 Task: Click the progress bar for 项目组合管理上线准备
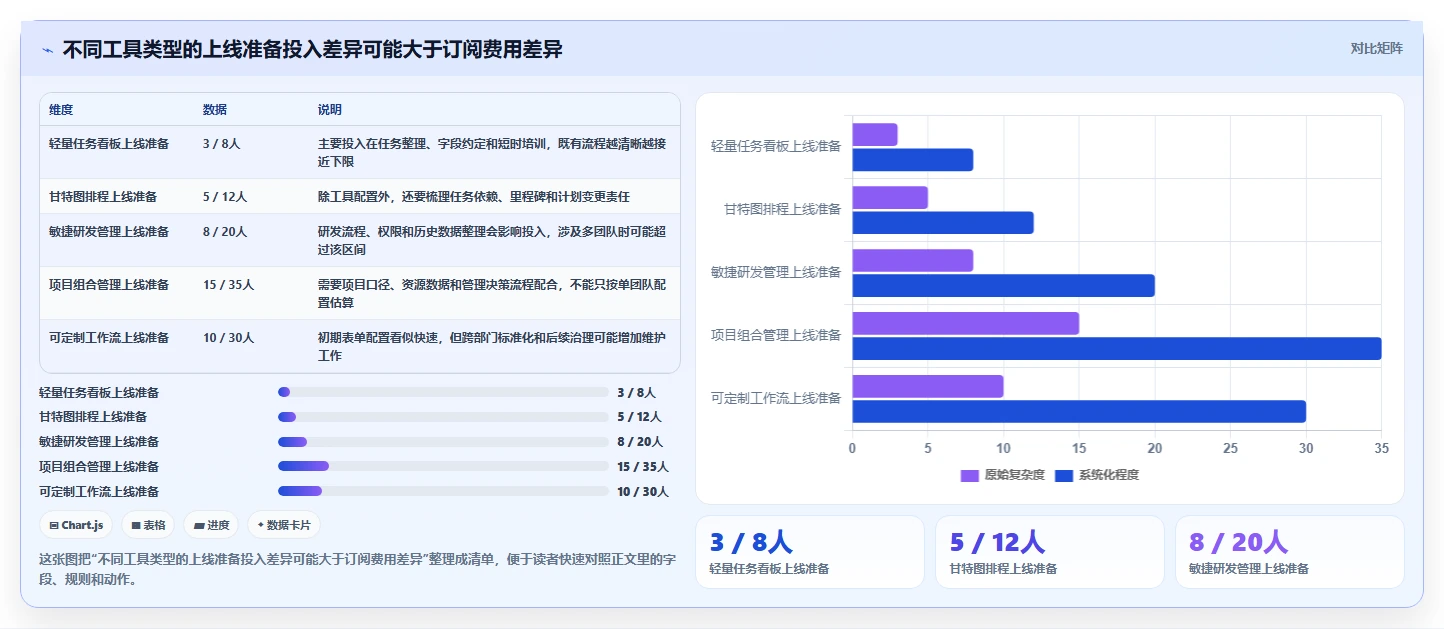click(443, 466)
